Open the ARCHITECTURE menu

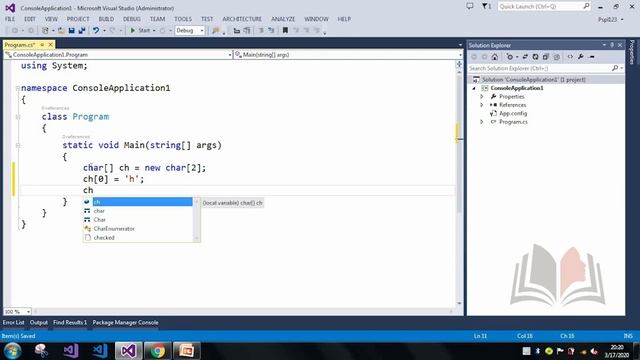[242, 19]
